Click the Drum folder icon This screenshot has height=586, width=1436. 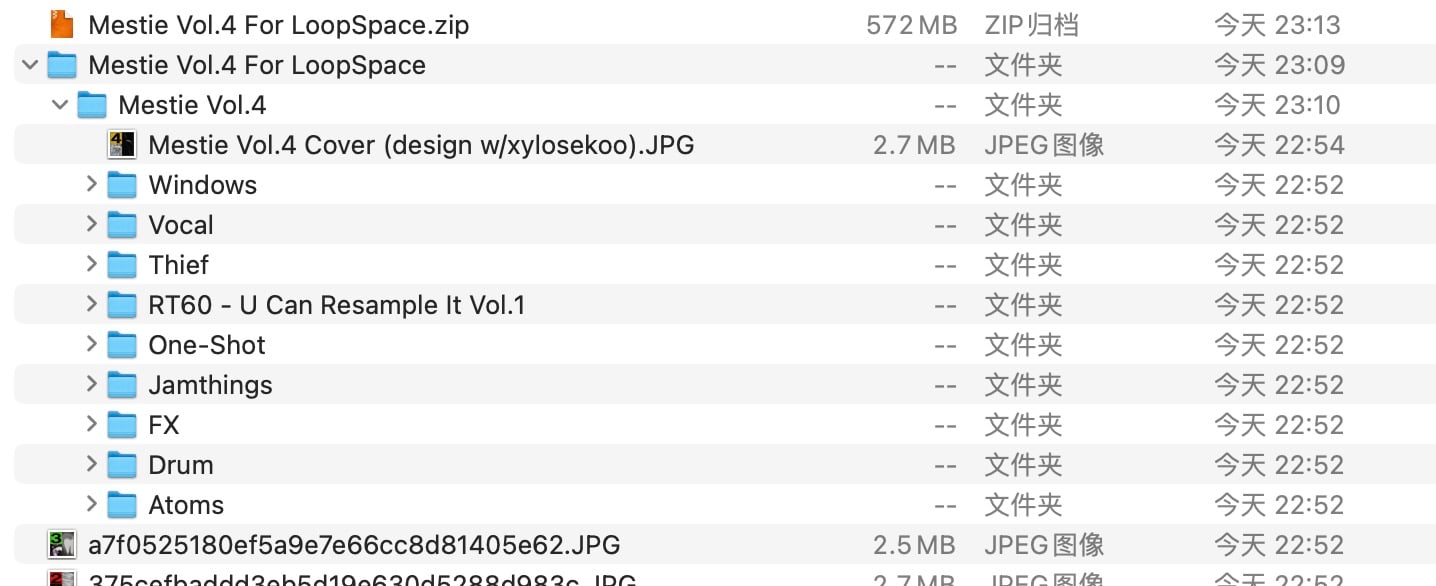click(122, 465)
